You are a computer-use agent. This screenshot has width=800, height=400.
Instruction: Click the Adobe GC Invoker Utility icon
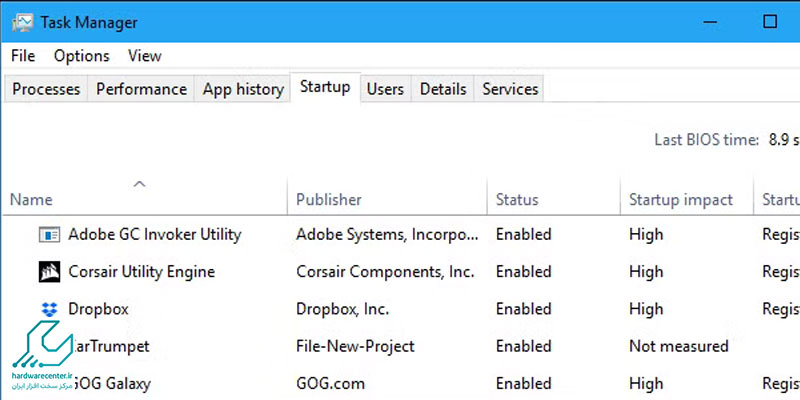tap(49, 235)
